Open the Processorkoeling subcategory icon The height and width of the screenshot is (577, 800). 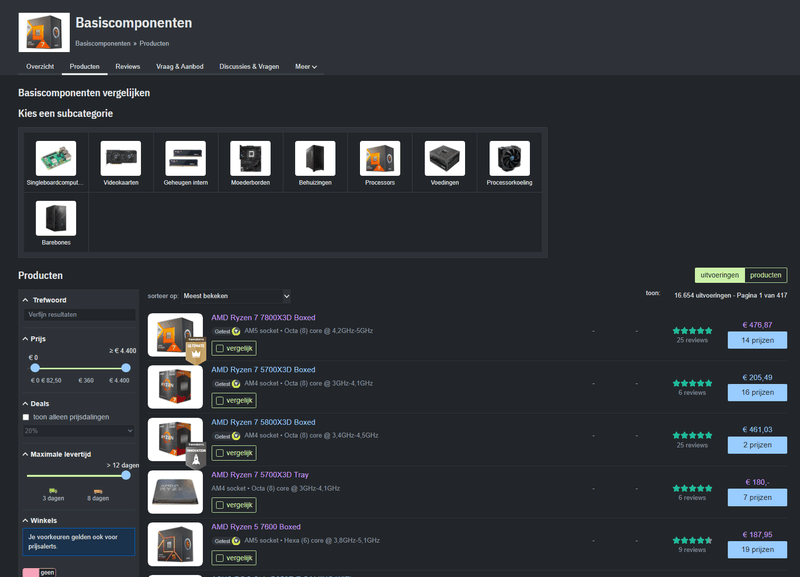click(x=510, y=158)
